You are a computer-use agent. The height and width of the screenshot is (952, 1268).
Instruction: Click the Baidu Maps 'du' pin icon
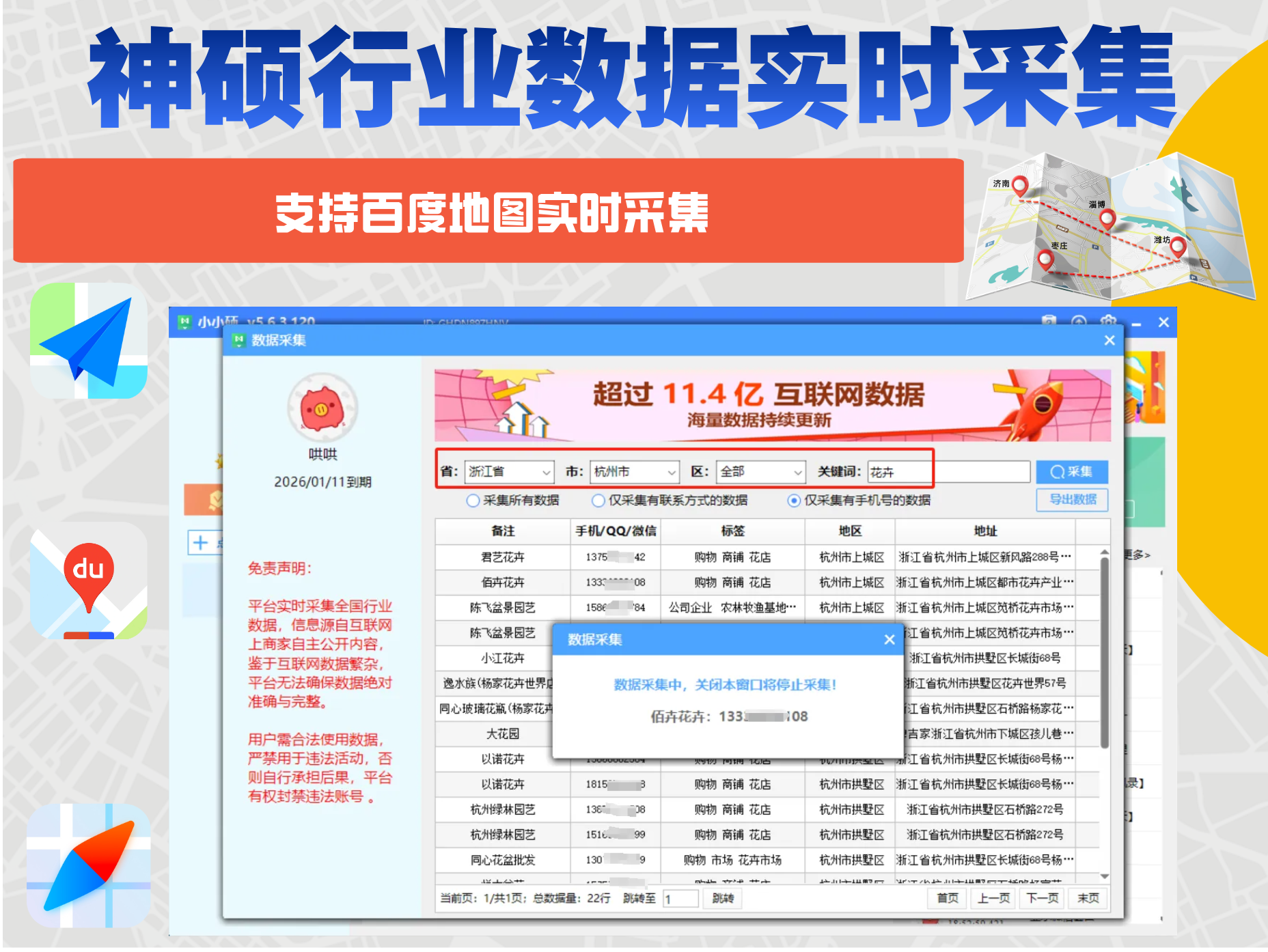coord(89,580)
